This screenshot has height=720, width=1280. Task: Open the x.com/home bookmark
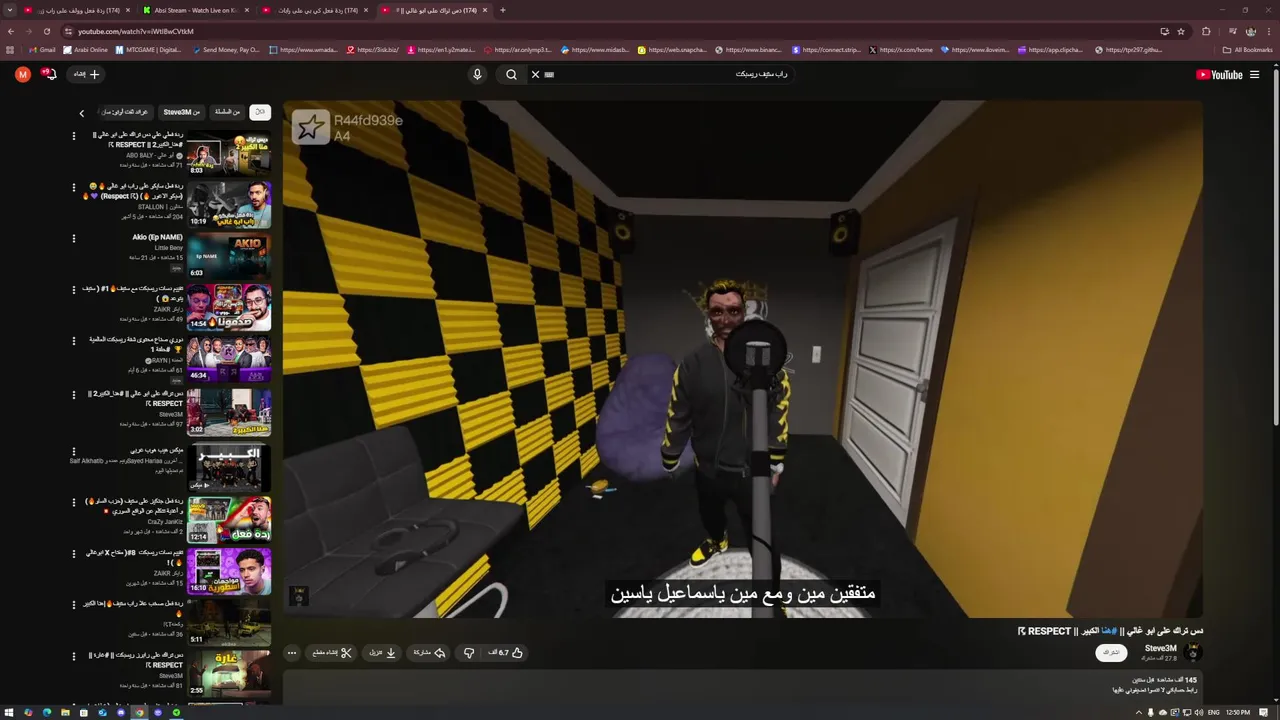pos(901,49)
